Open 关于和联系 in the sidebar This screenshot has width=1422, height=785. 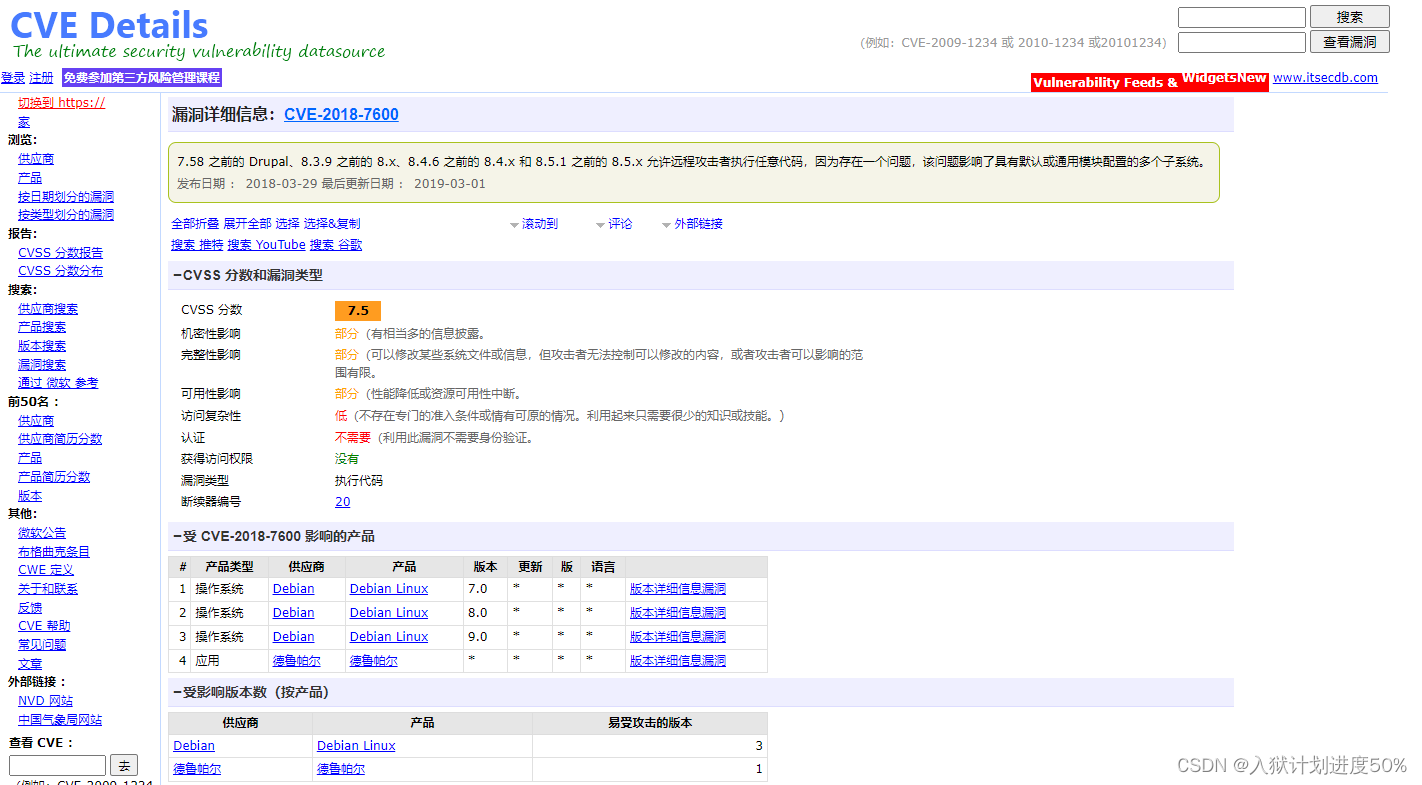tap(48, 589)
